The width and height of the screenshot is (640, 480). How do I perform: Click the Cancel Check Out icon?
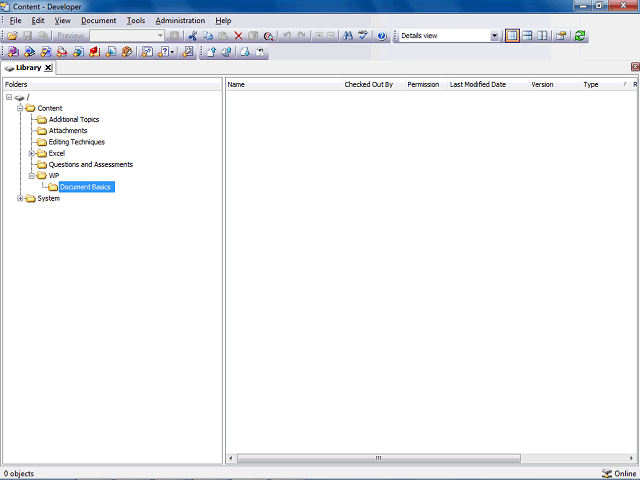click(x=260, y=52)
